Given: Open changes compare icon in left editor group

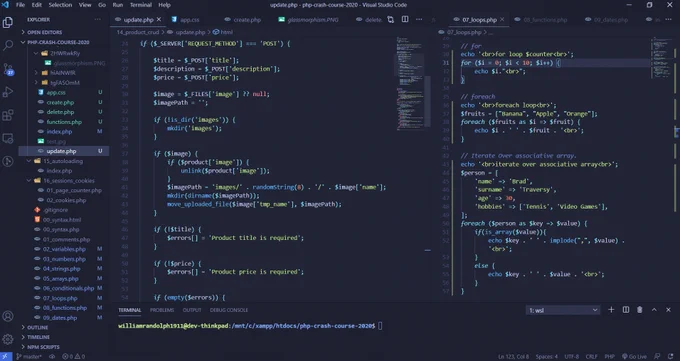Looking at the screenshot, I should point(391,20).
